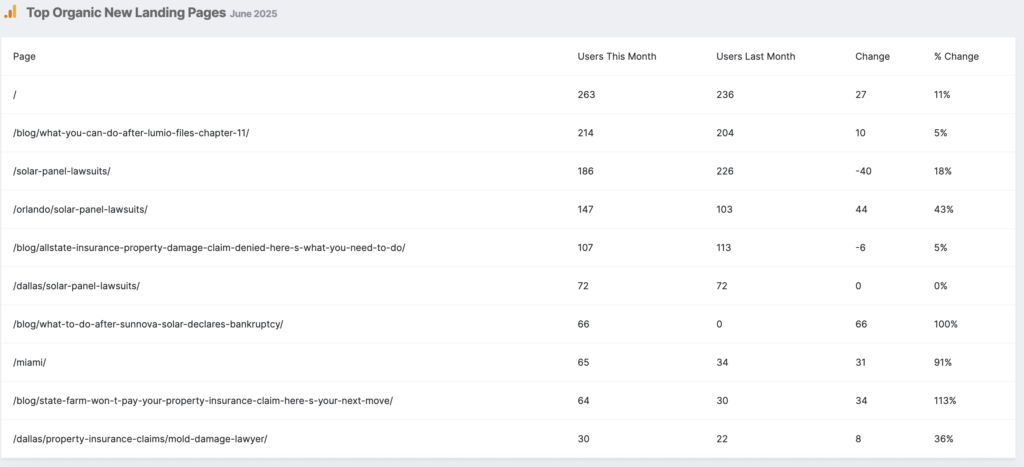
Task: Click the June 2025 date label
Action: click(253, 14)
